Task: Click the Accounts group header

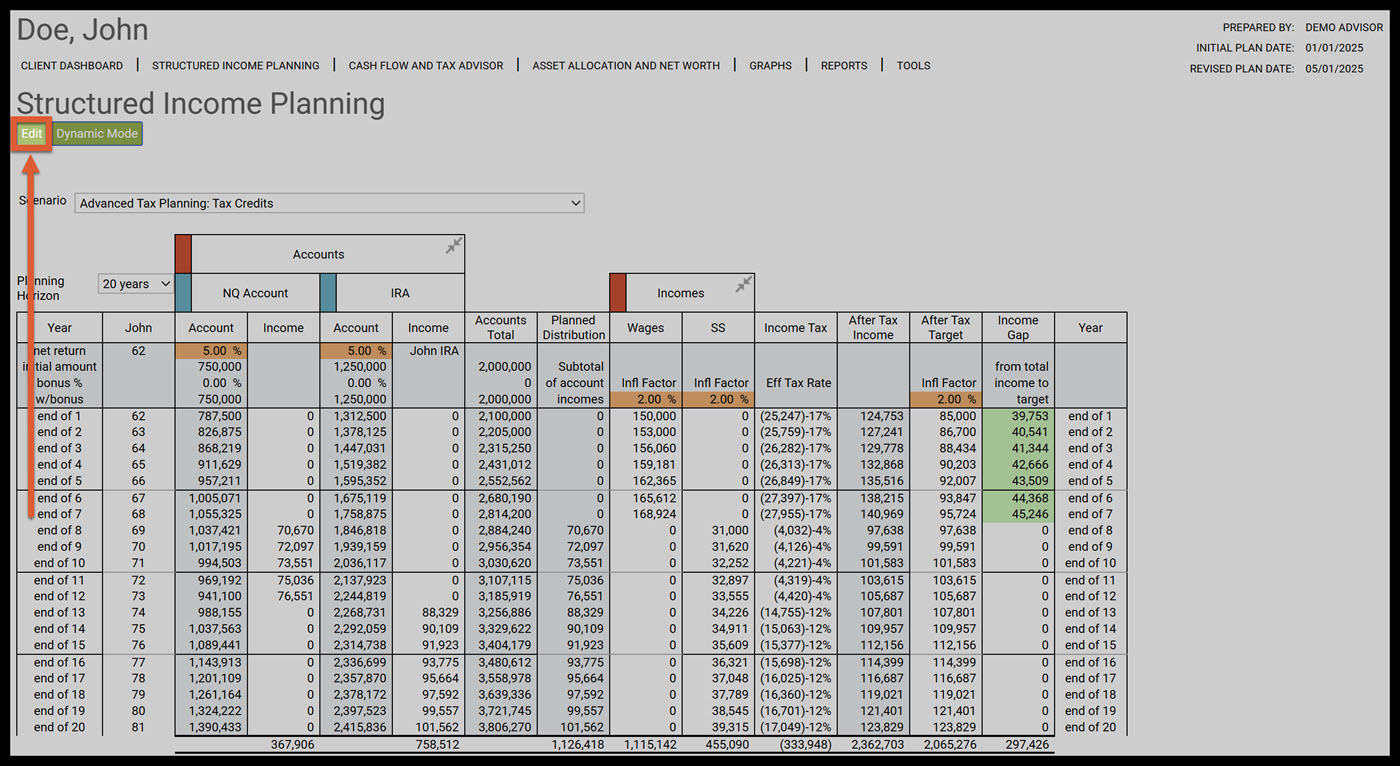Action: 319,254
